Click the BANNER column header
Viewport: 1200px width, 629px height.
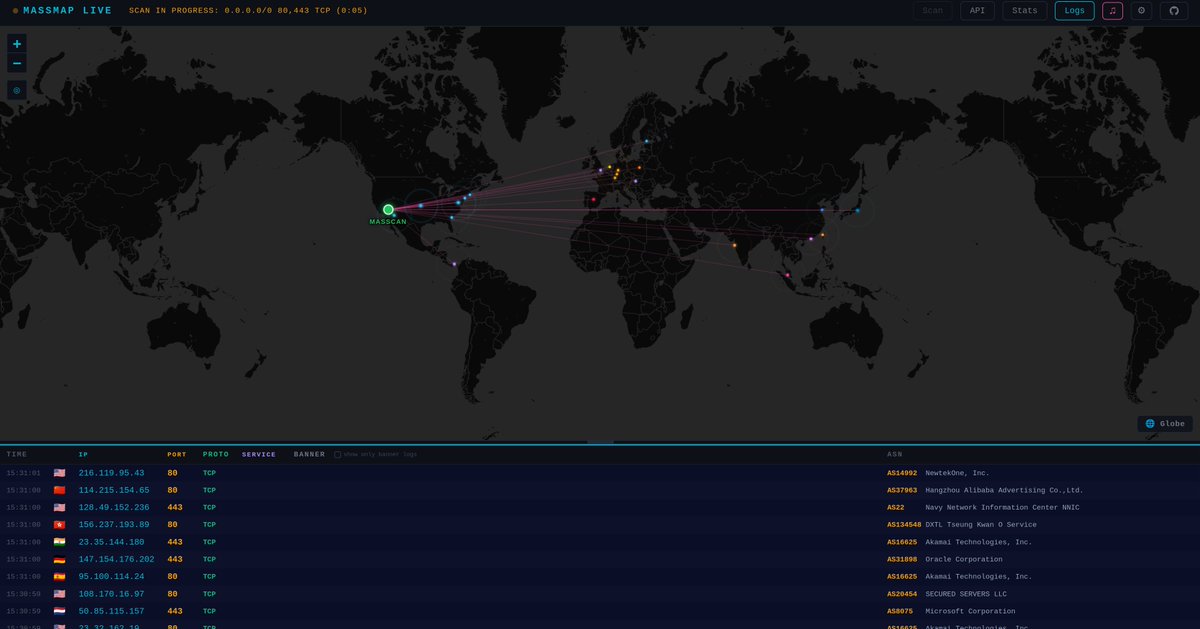[x=309, y=454]
